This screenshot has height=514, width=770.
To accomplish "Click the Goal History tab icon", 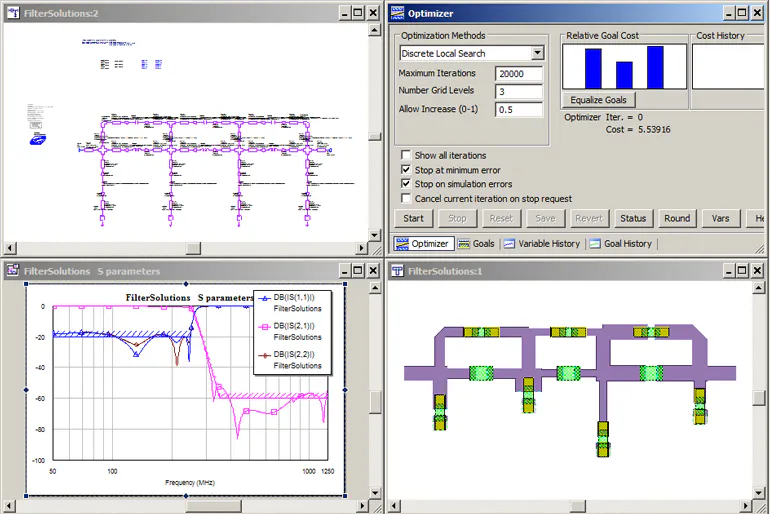I will point(595,243).
